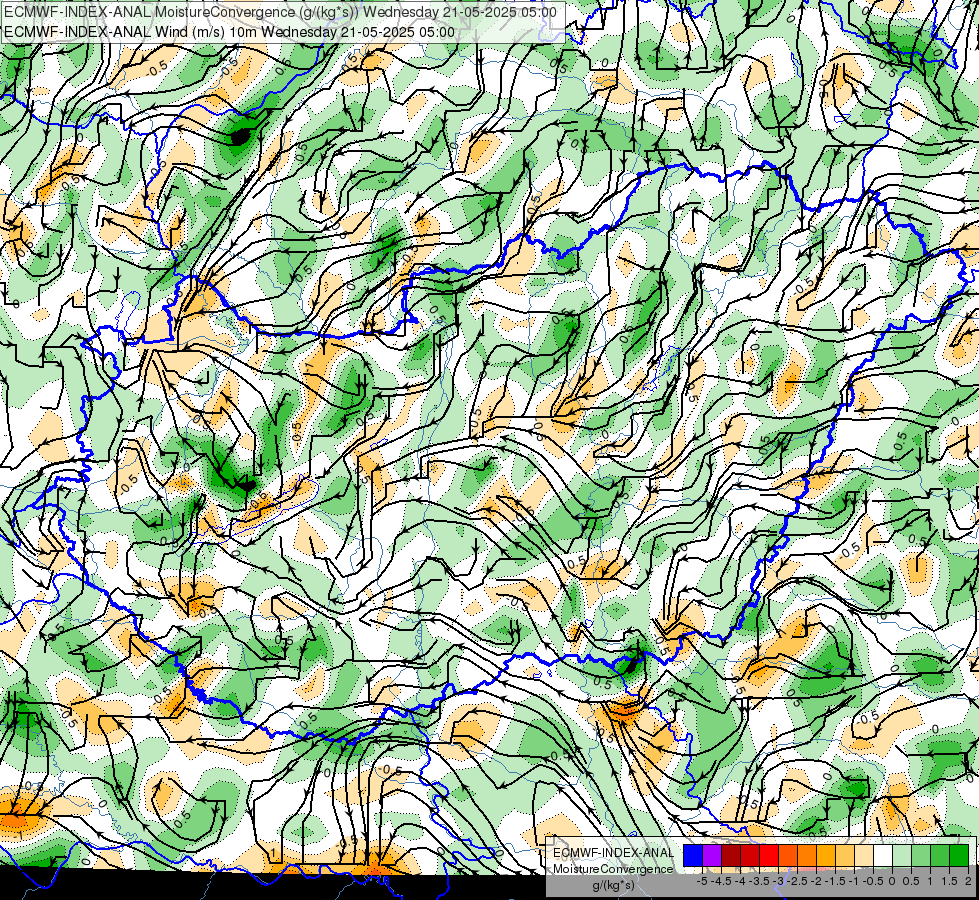
Task: Click the '0' tick value on legend scale
Action: (892, 881)
